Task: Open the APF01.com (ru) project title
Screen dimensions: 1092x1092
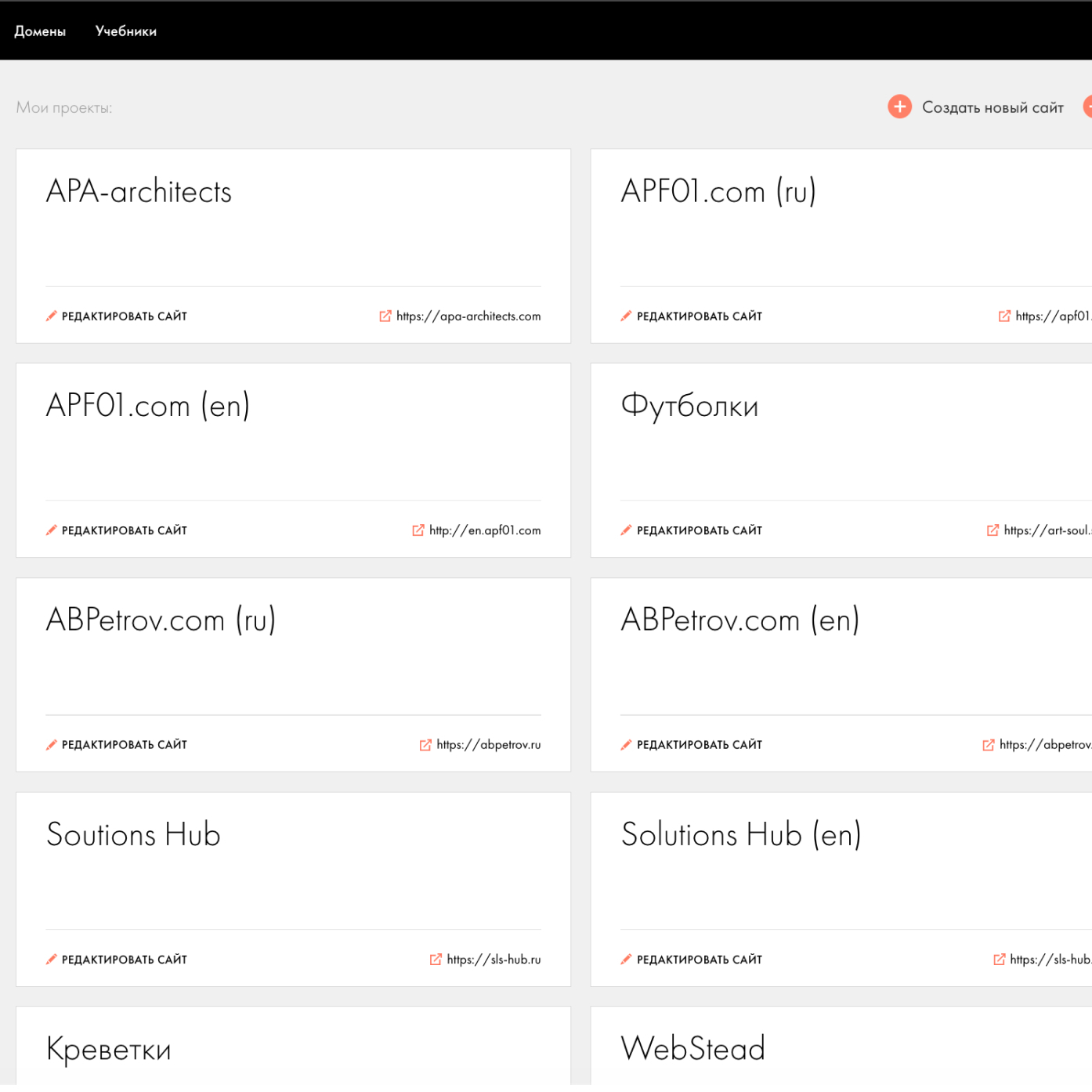Action: (x=718, y=192)
